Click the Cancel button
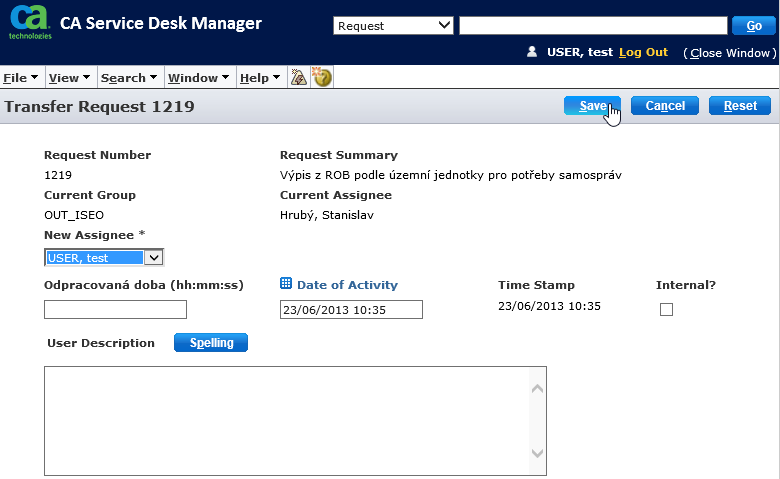Image resolution: width=780 pixels, height=479 pixels. (665, 105)
